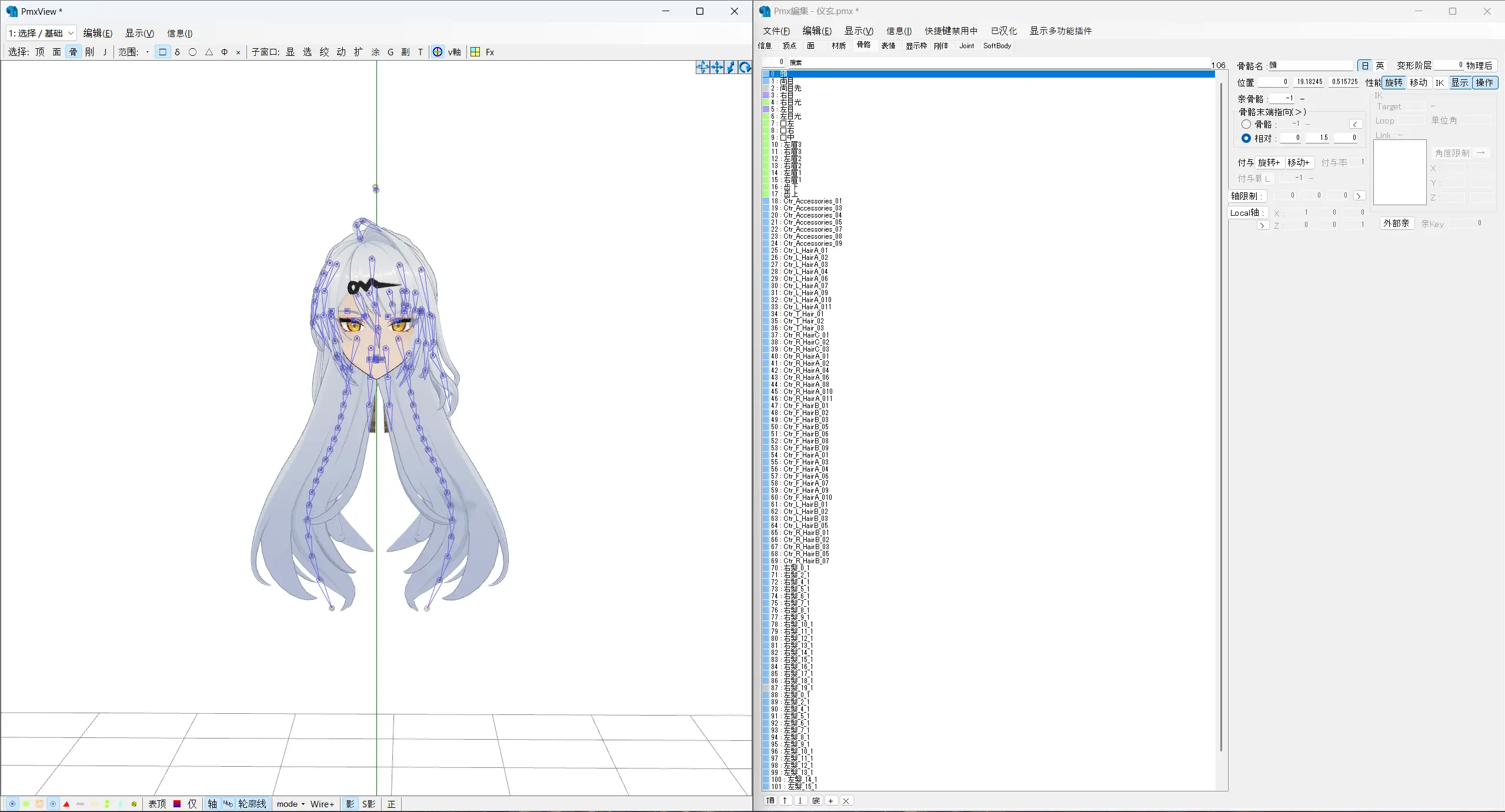Expand the 轴限制 arrow button
This screenshot has width=1505, height=812.
(1358, 196)
